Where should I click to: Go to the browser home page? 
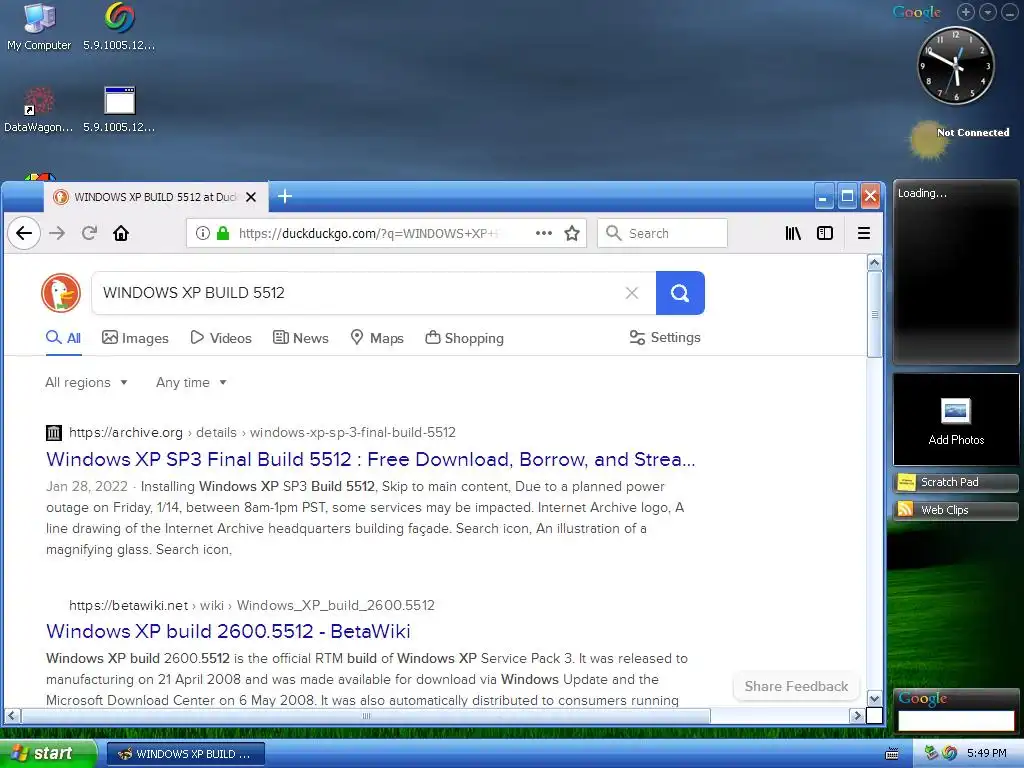point(121,233)
